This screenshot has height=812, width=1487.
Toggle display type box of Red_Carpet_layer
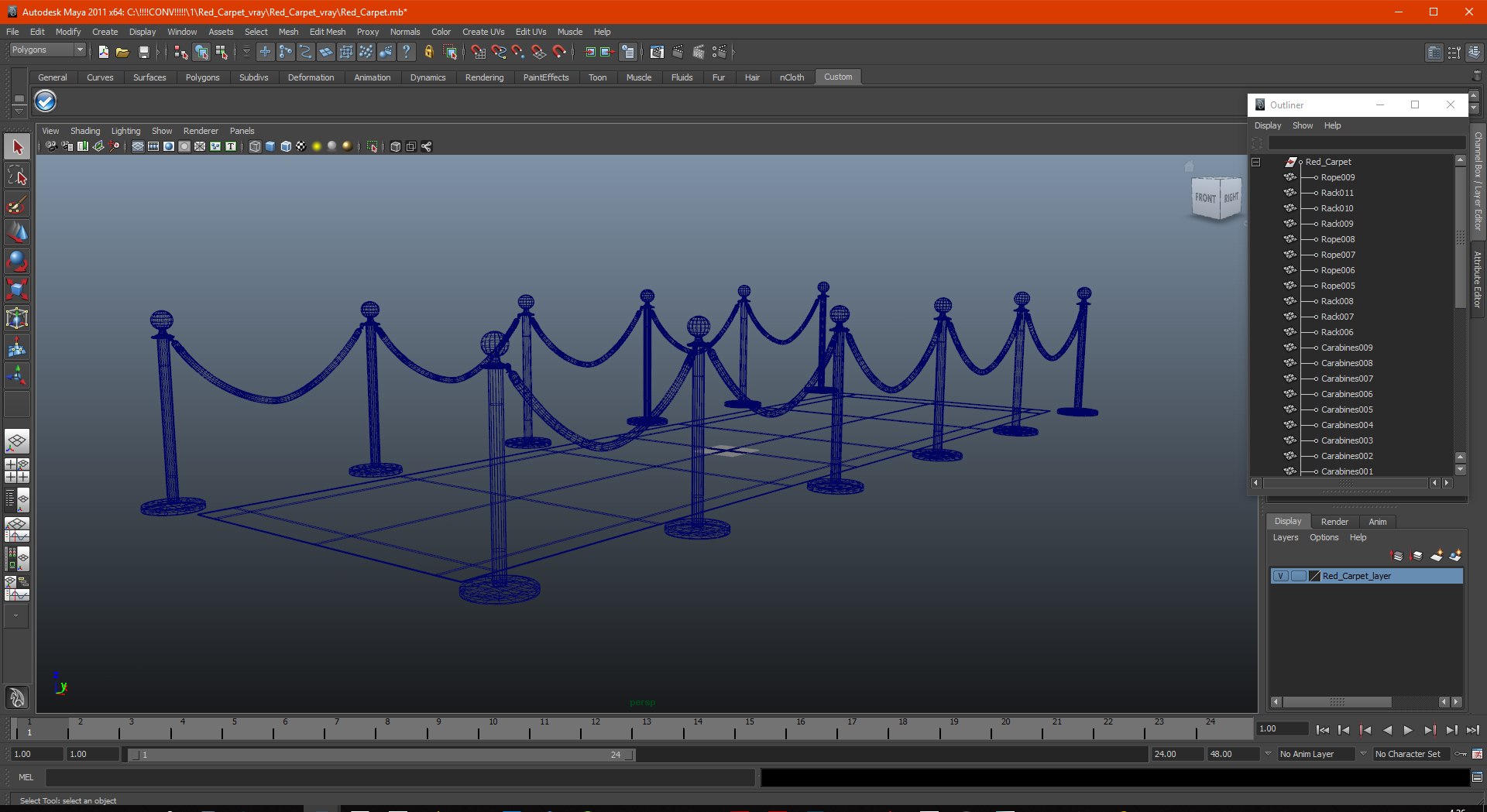coord(1298,576)
